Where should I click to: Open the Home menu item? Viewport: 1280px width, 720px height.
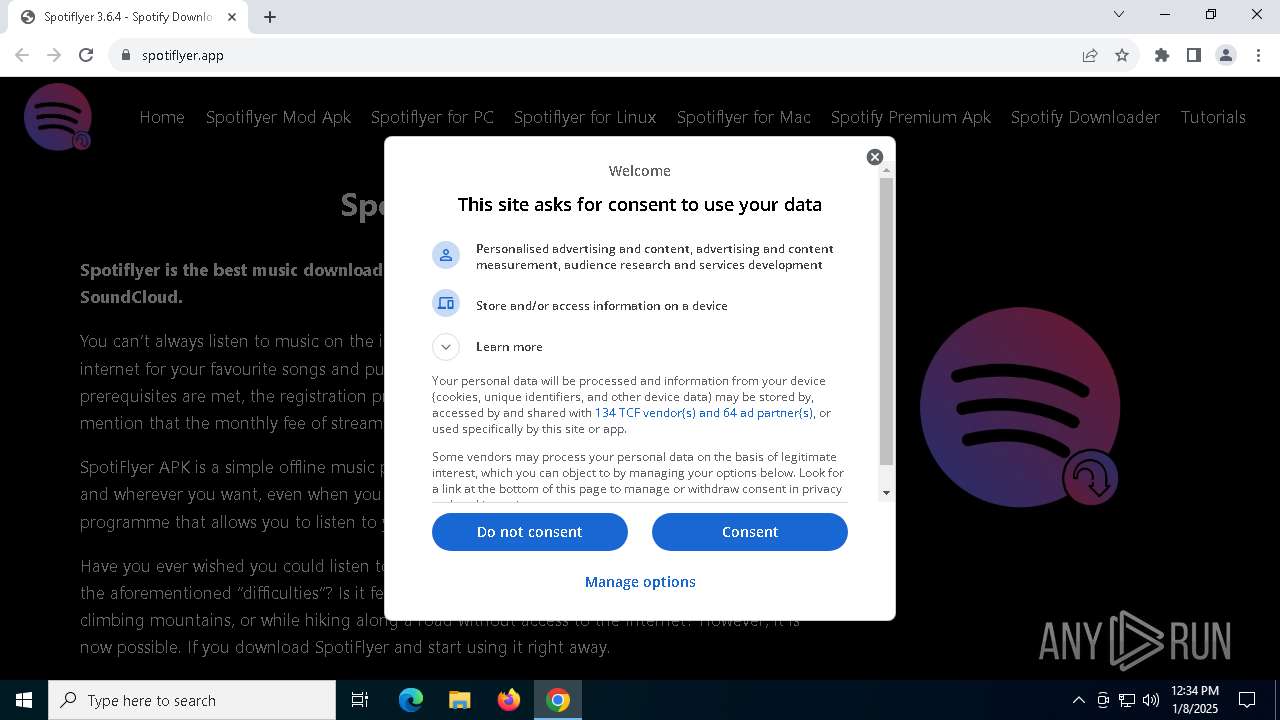[162, 117]
